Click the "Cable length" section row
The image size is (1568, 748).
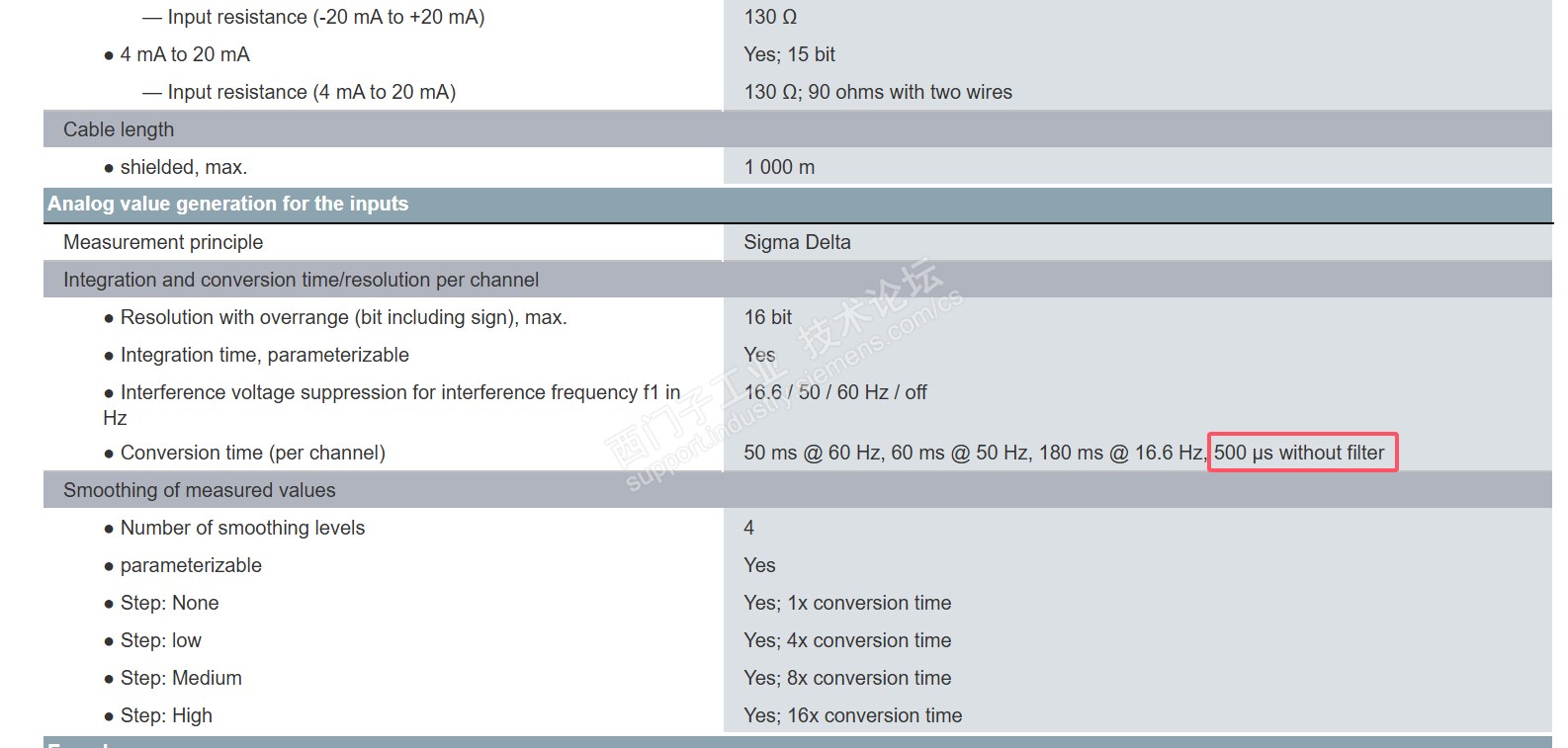[119, 129]
